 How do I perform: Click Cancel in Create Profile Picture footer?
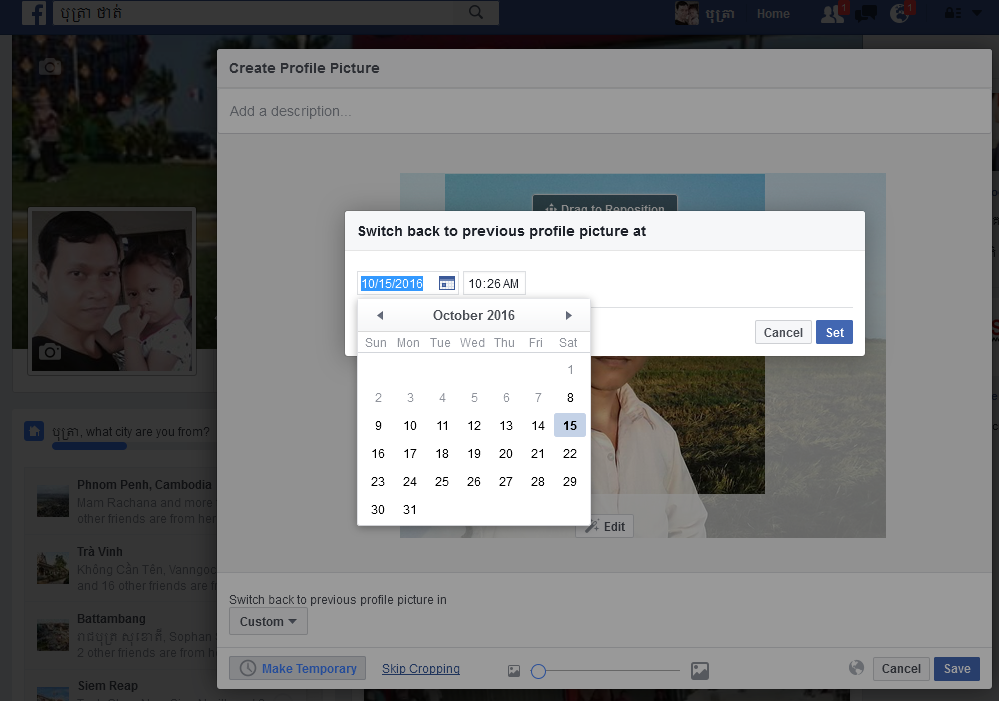(901, 668)
